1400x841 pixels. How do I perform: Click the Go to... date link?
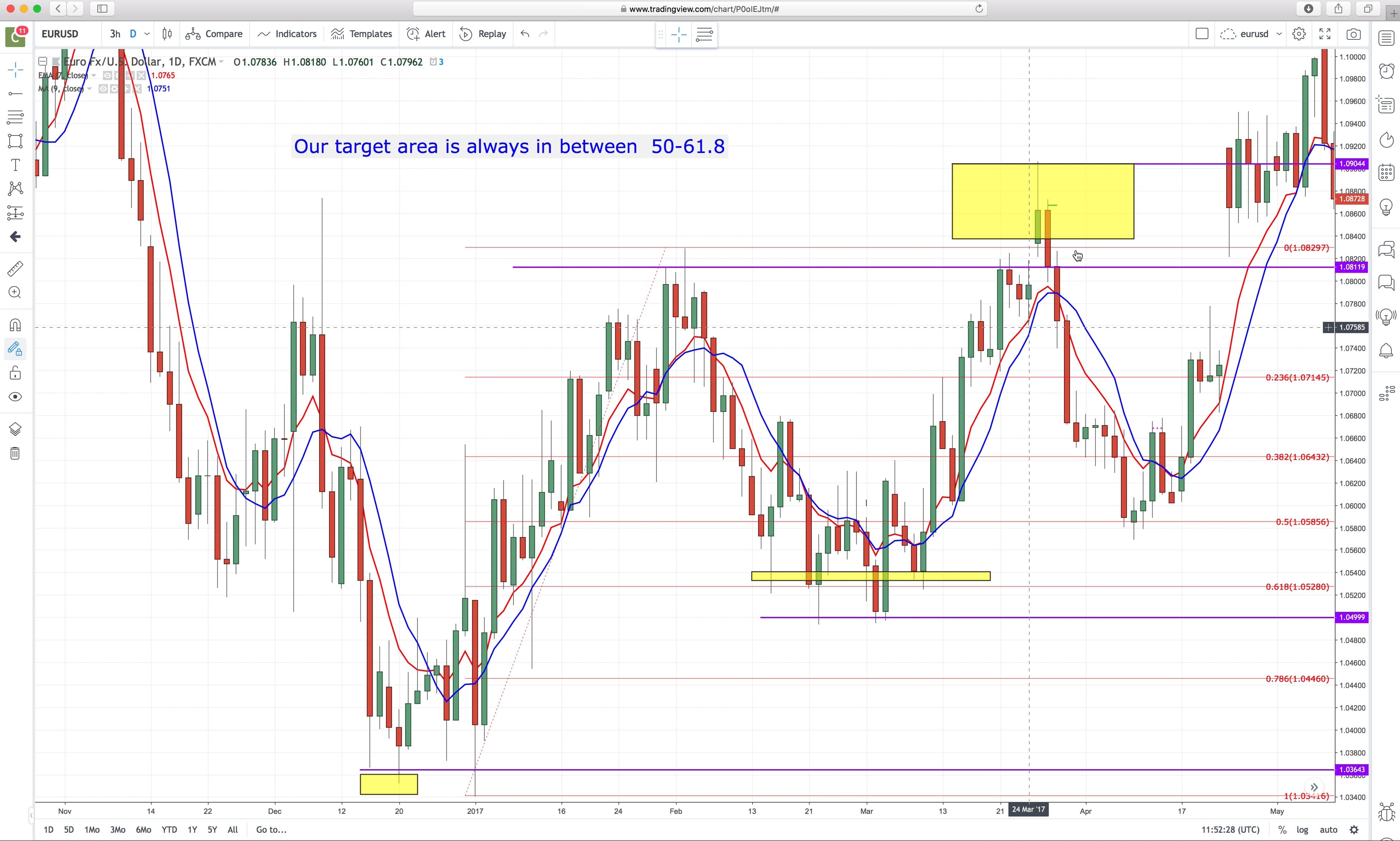coord(271,830)
